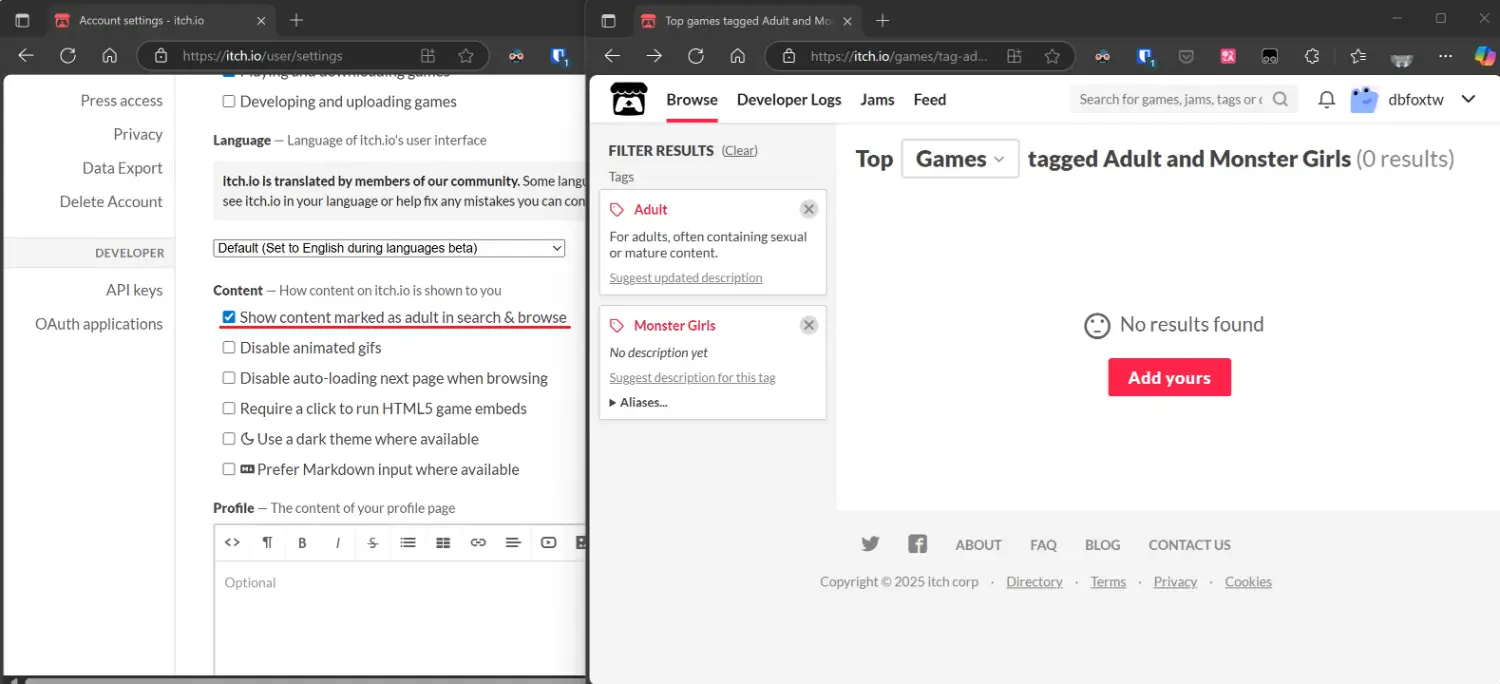The image size is (1500, 684).
Task: Open Favorites list in right browser toolbar
Action: tap(1357, 56)
